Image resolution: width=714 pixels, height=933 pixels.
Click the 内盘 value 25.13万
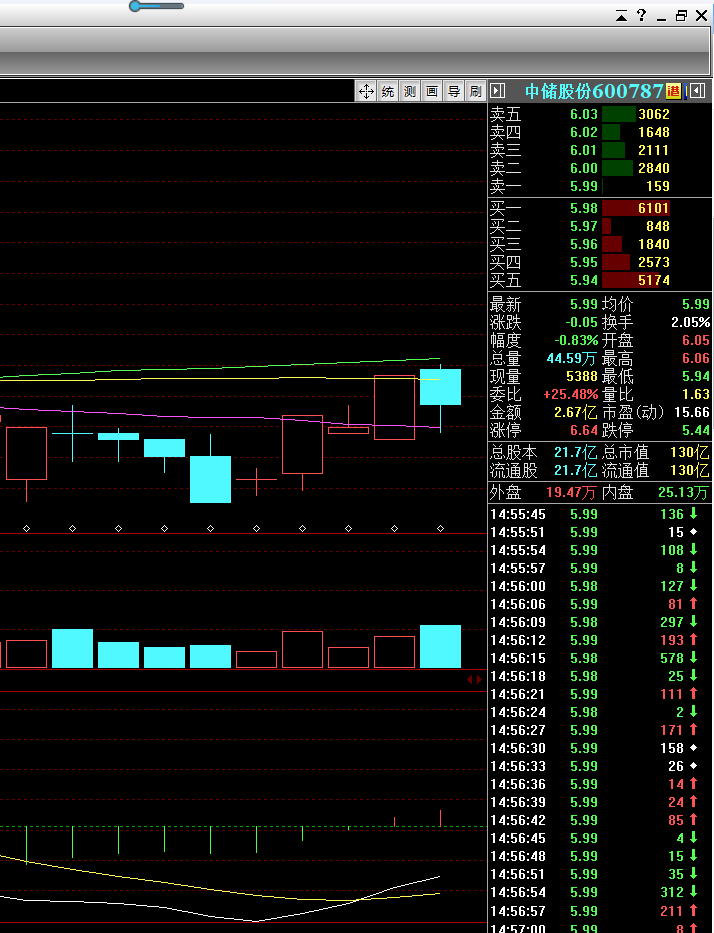click(684, 493)
